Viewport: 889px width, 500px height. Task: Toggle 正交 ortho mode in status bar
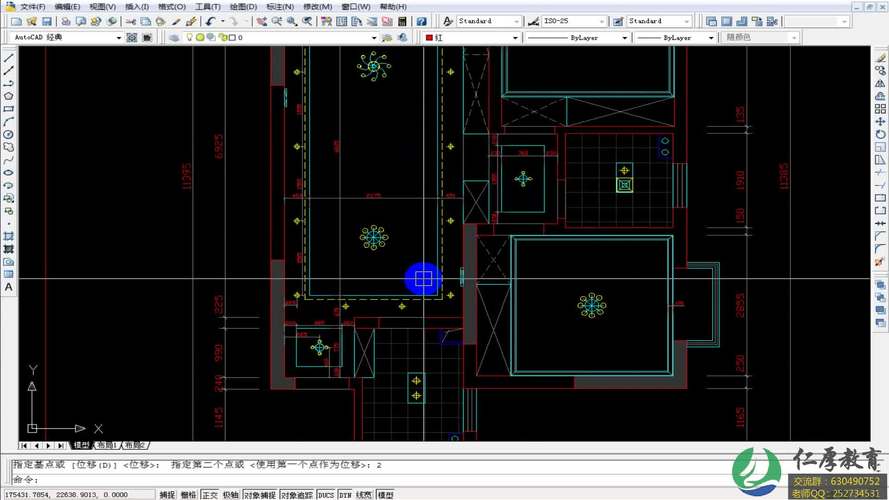210,495
